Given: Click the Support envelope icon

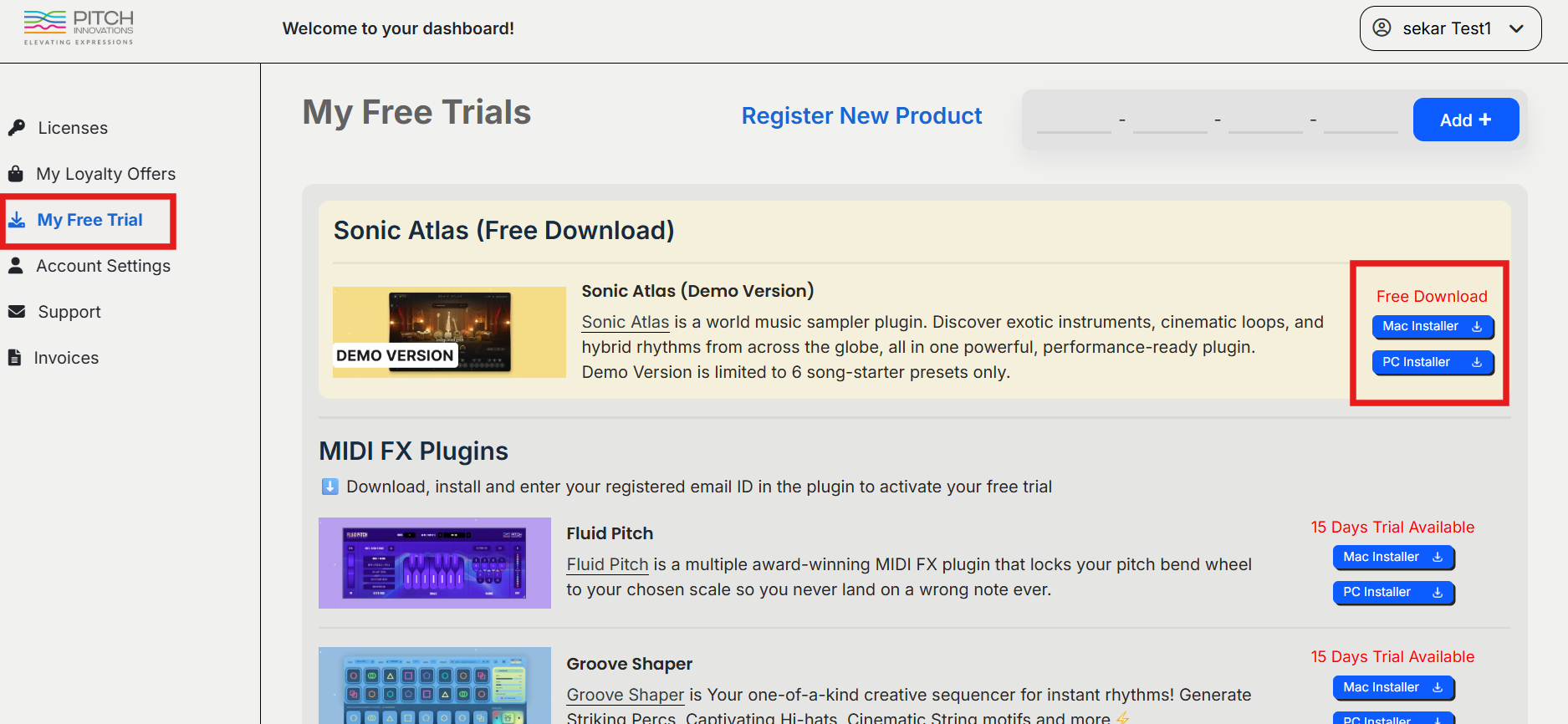Looking at the screenshot, I should (17, 312).
